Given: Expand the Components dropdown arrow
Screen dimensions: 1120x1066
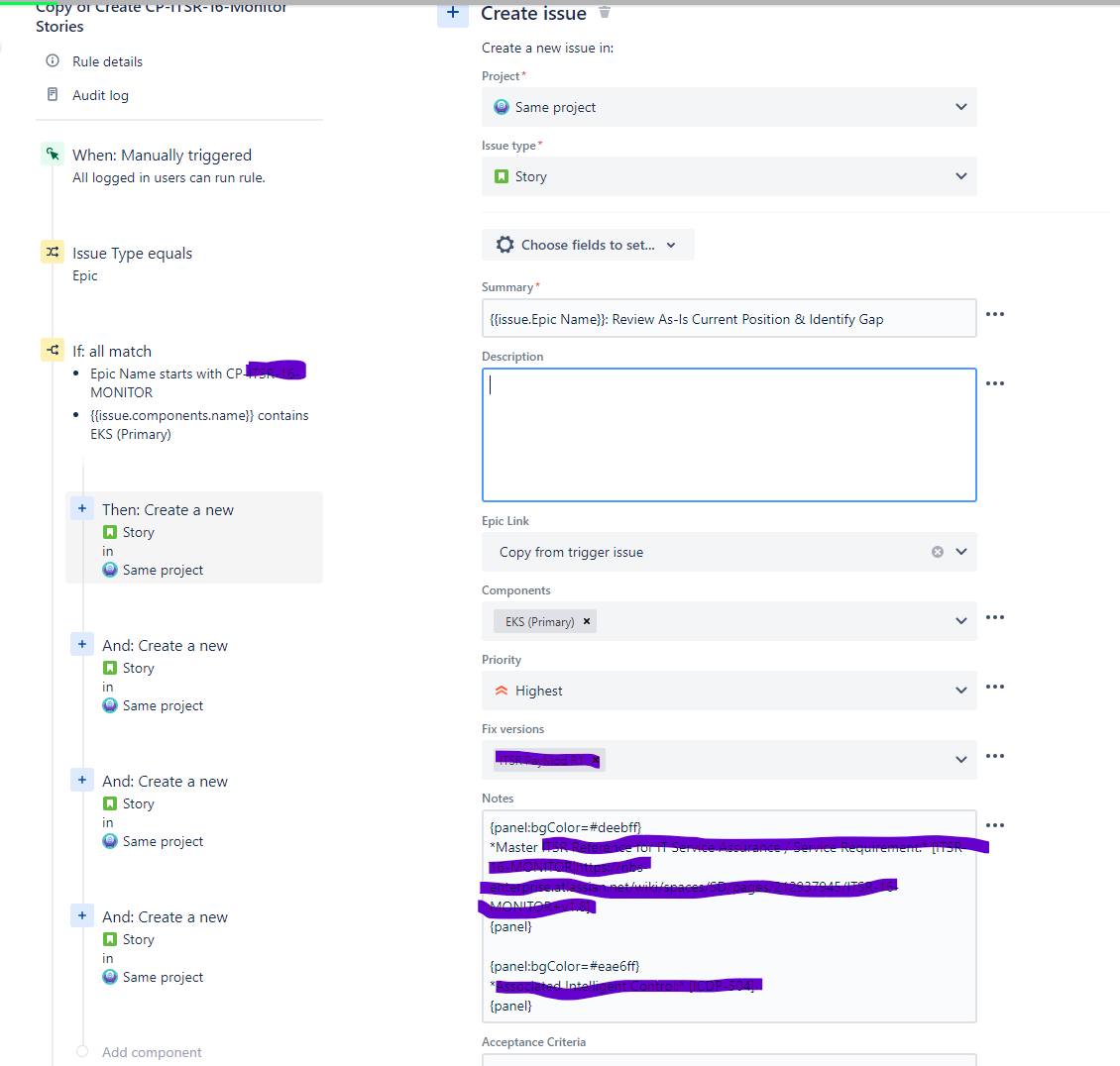Looking at the screenshot, I should [961, 621].
